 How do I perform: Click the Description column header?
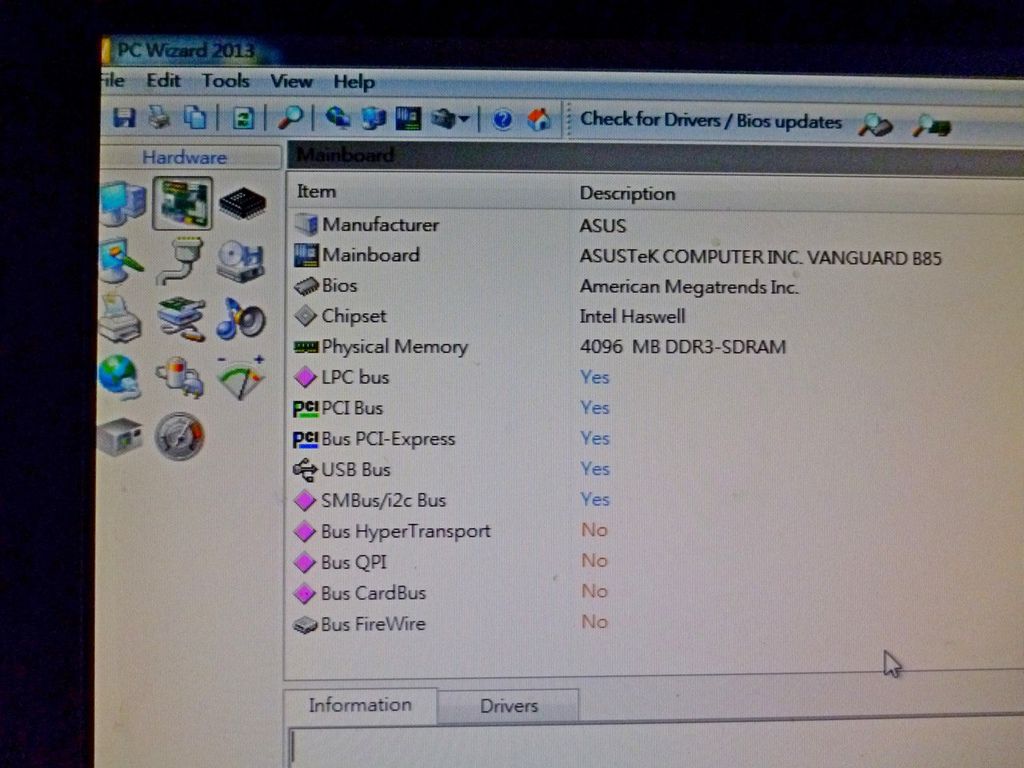[x=628, y=193]
